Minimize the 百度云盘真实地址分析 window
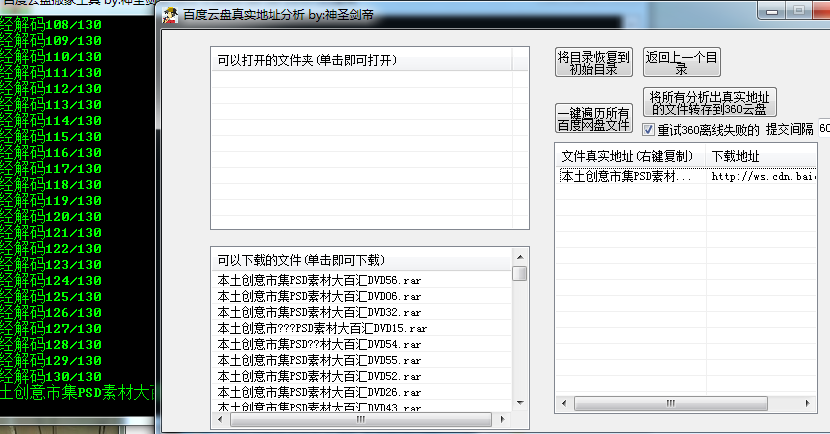The image size is (830, 434). pos(772,11)
